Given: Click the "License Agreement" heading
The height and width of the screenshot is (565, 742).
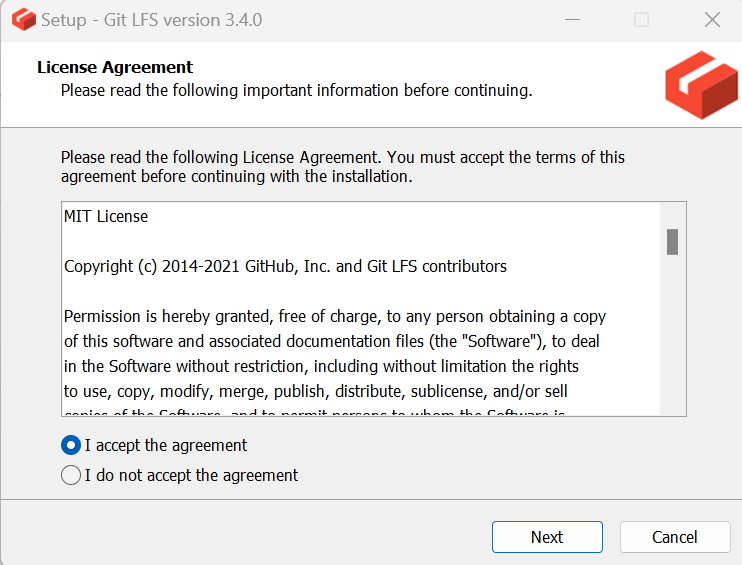Looking at the screenshot, I should click(x=115, y=67).
